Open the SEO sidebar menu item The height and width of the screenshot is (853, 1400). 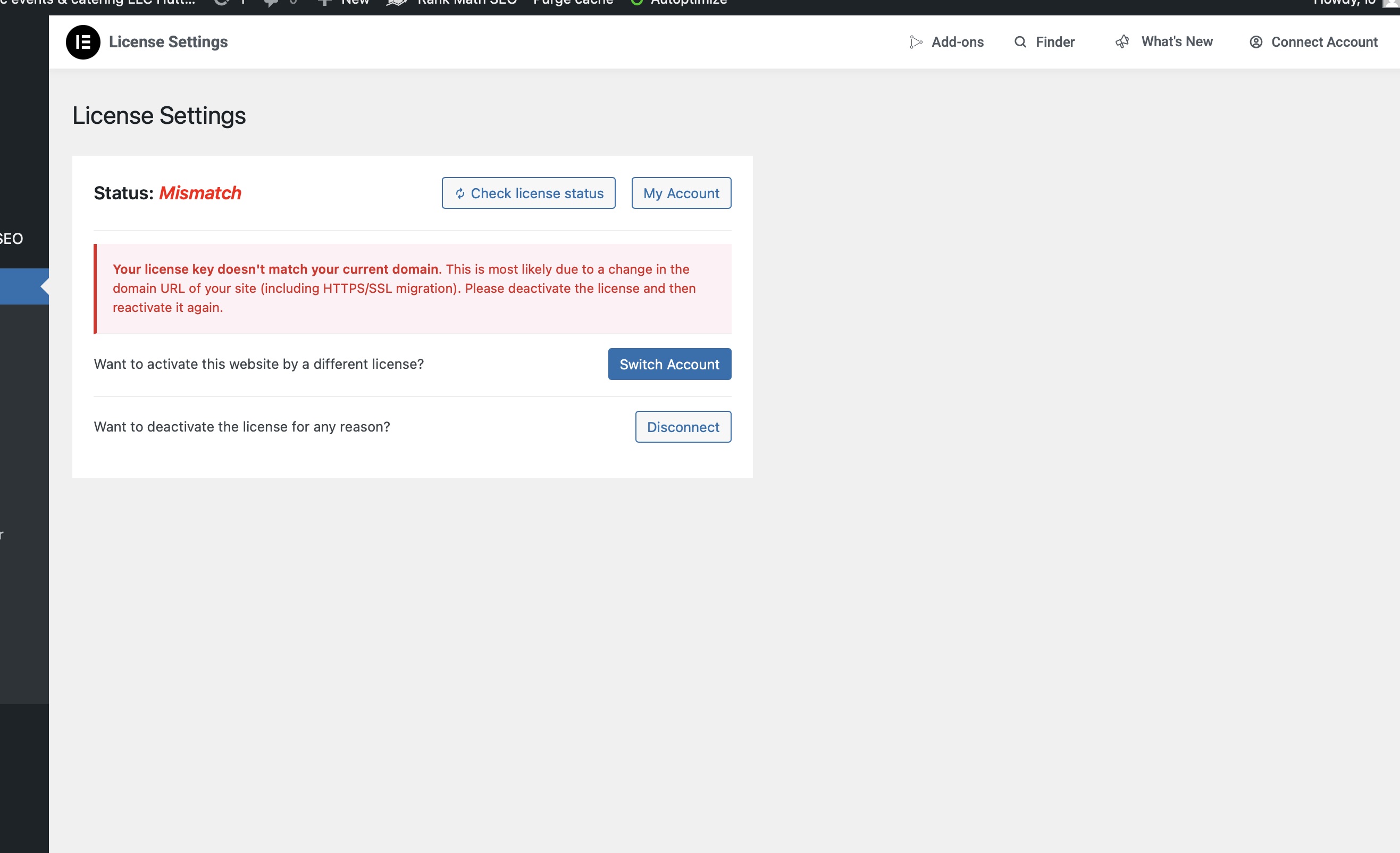tap(11, 239)
